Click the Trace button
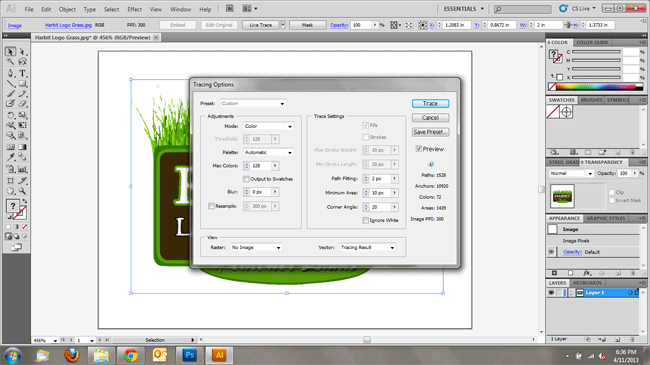This screenshot has height=365, width=650. [430, 103]
